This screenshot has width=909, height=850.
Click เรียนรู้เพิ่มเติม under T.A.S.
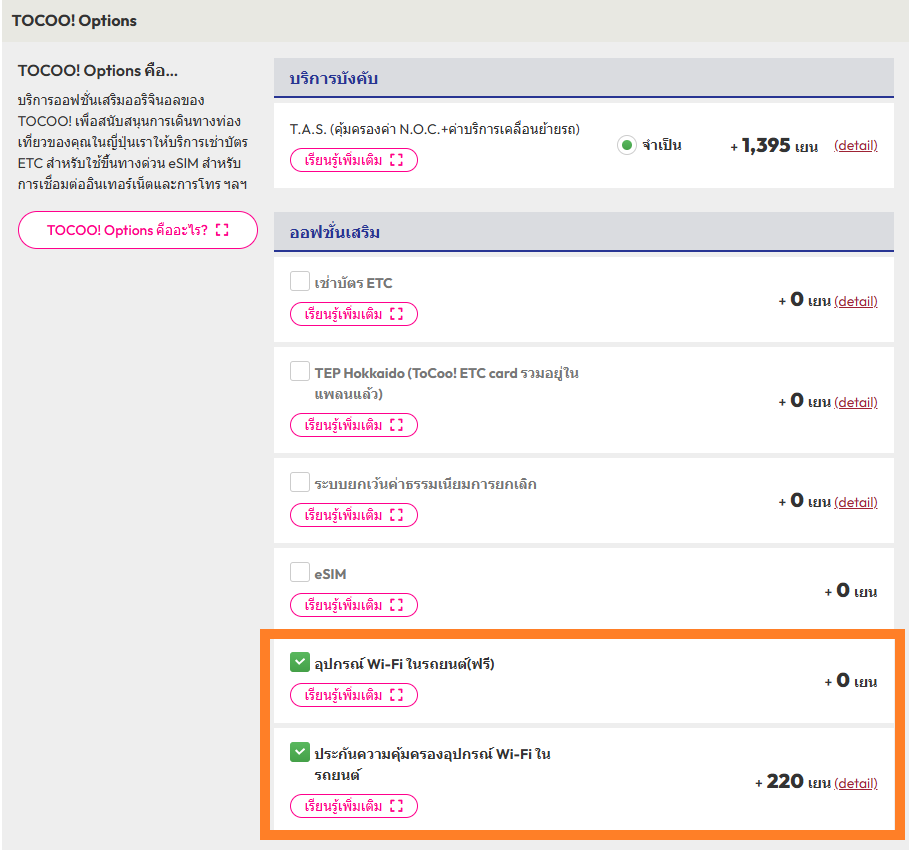pyautogui.click(x=354, y=160)
